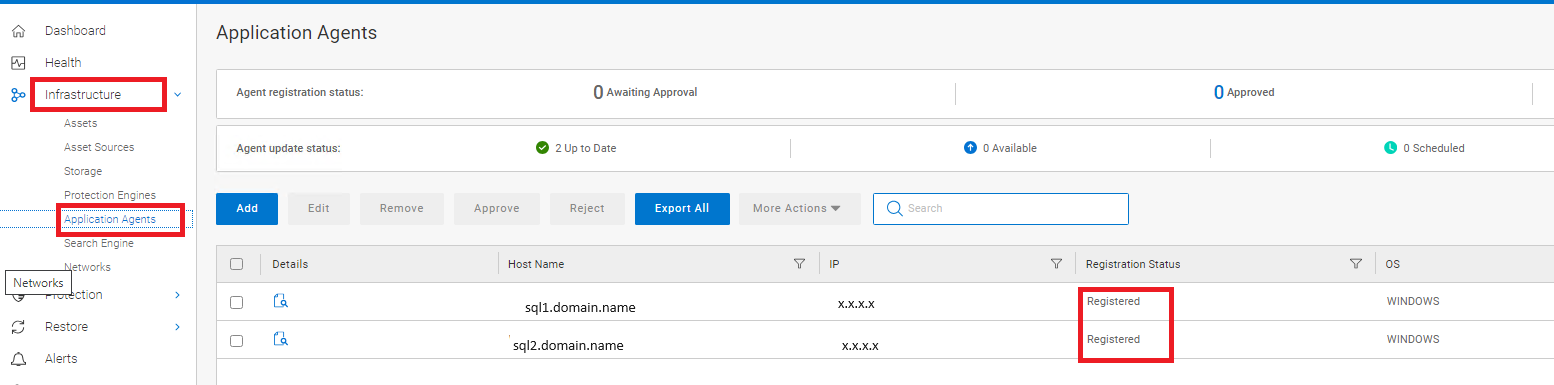Click Registered status for sql1.domain.name
Screen dimensions: 1554x385
(x=1113, y=301)
